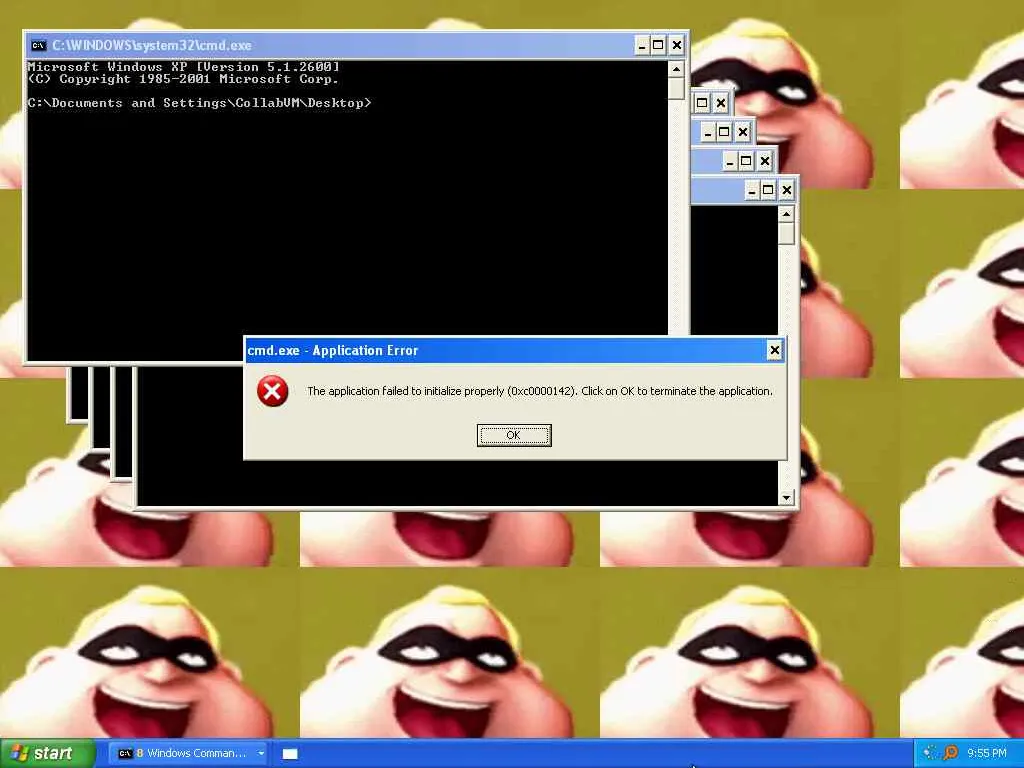Close the rearmost cmd window showing only two buttons
1024x768 pixels.
[720, 103]
